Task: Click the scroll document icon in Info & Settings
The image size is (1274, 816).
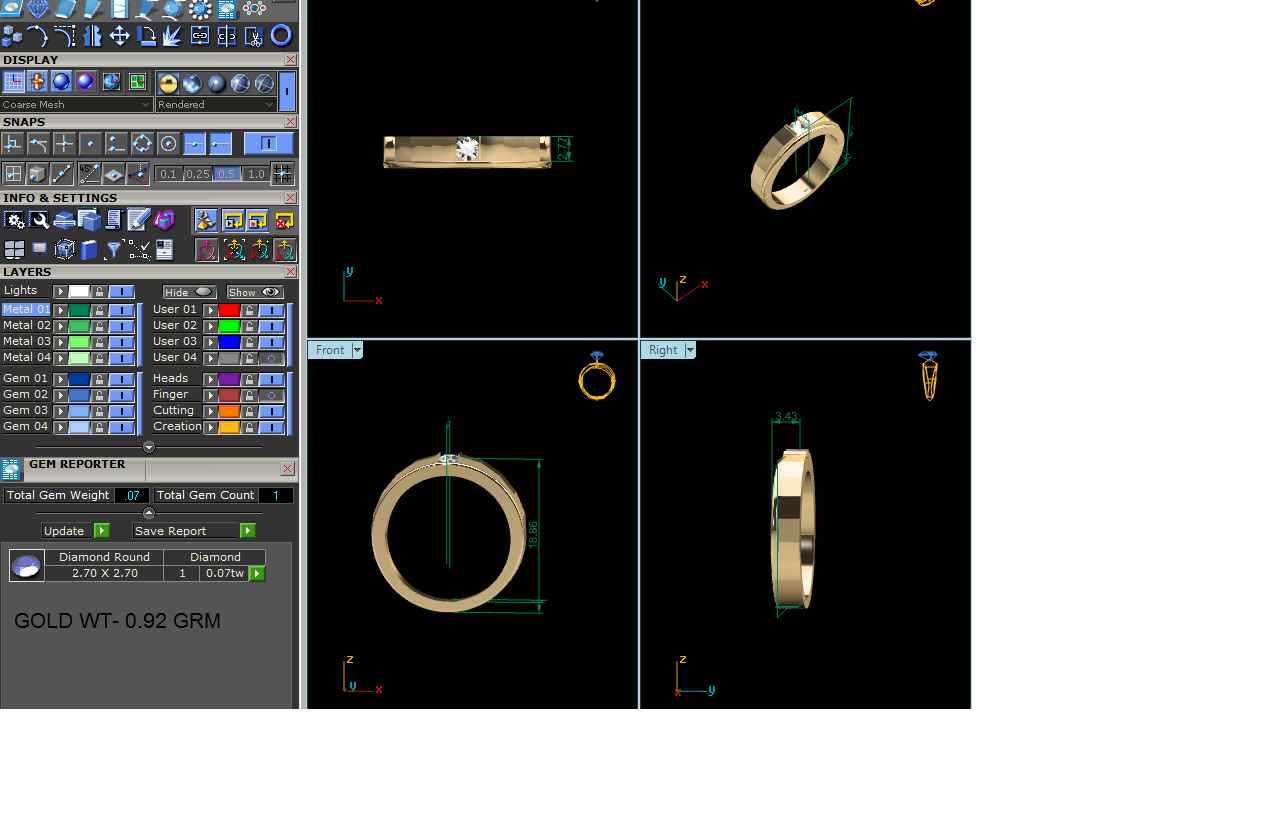Action: coord(113,220)
